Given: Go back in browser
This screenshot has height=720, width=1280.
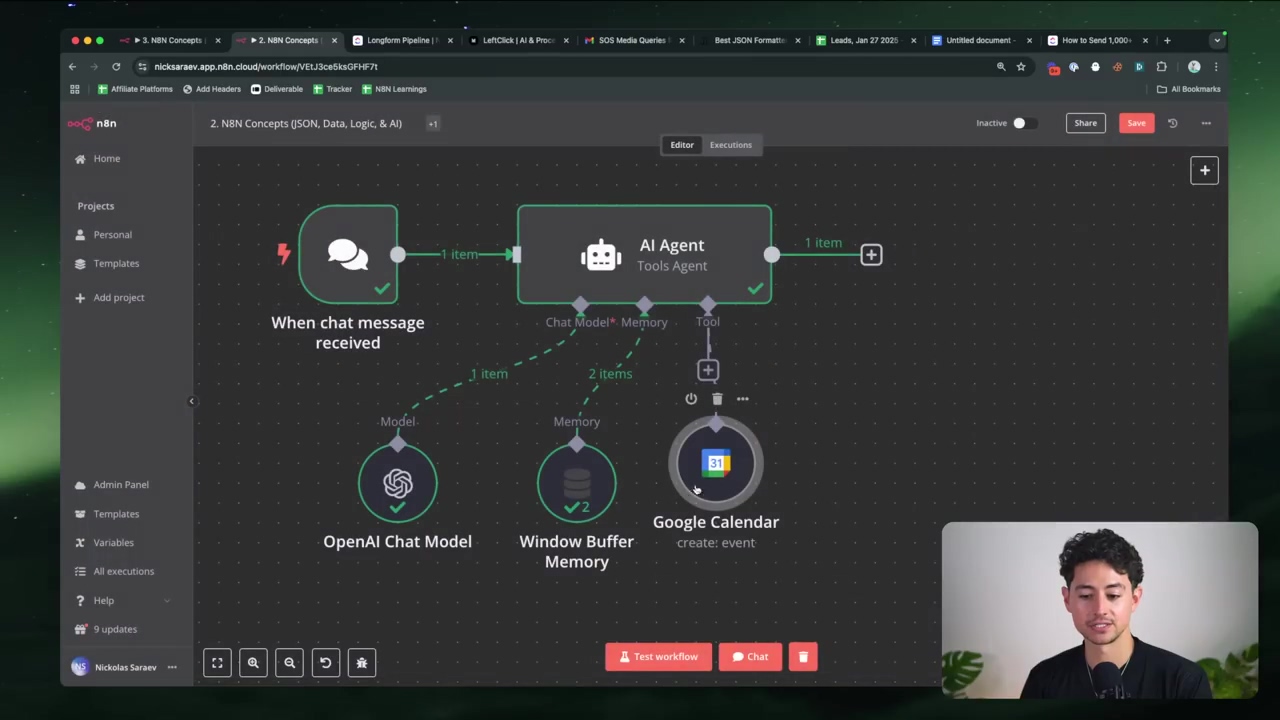Looking at the screenshot, I should 72,66.
